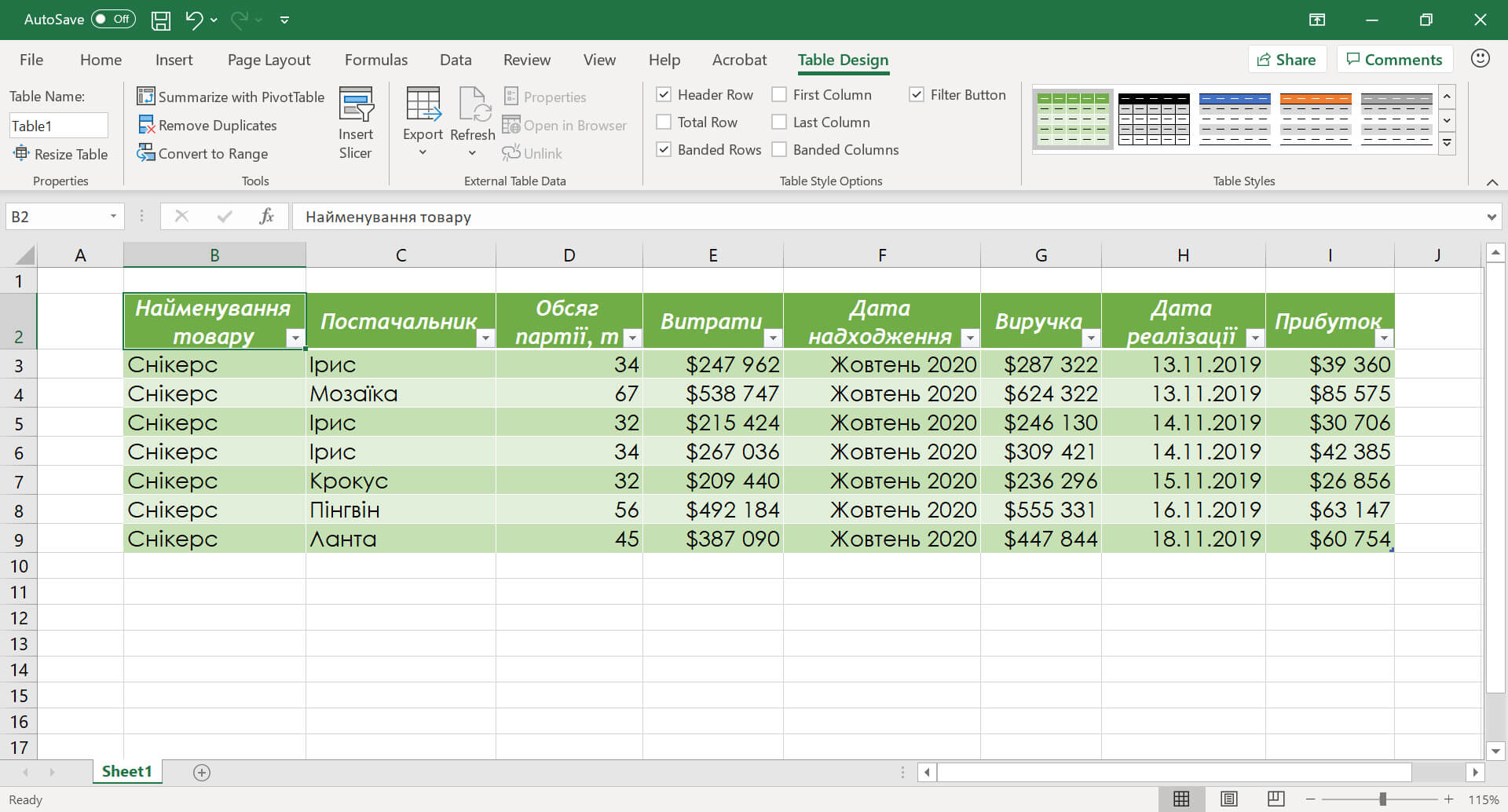Open the Data menu tab
This screenshot has width=1508, height=812.
(456, 59)
